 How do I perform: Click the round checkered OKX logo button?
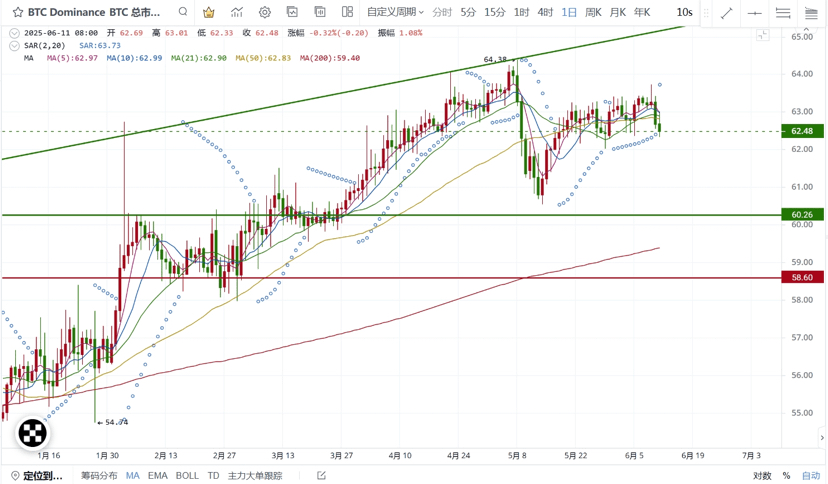coord(33,433)
